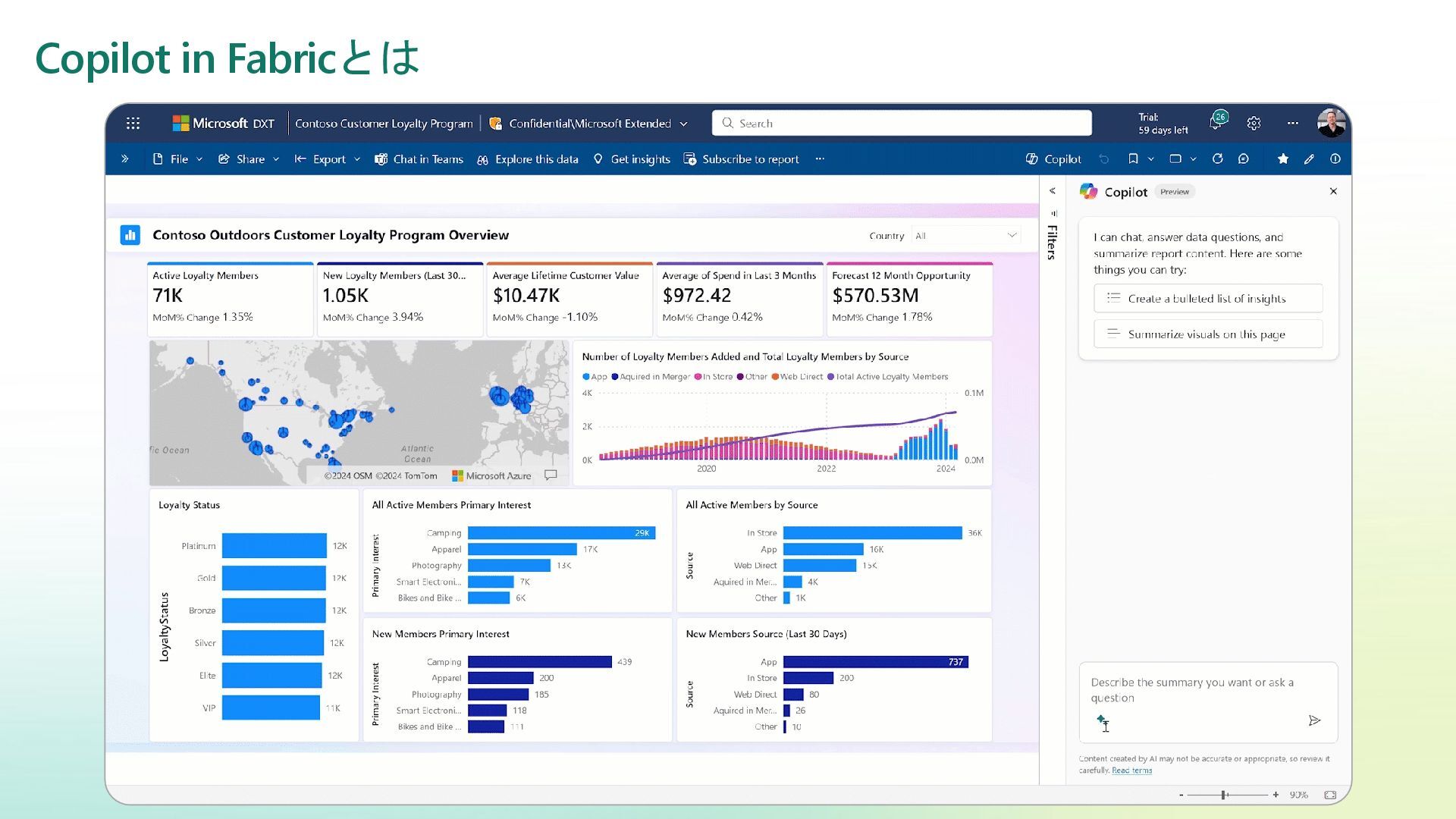Click the reset to default undo icon
The image size is (1456, 819).
point(1104,158)
